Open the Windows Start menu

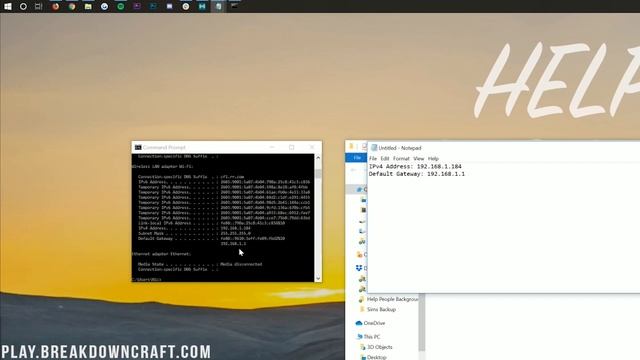(7, 6)
